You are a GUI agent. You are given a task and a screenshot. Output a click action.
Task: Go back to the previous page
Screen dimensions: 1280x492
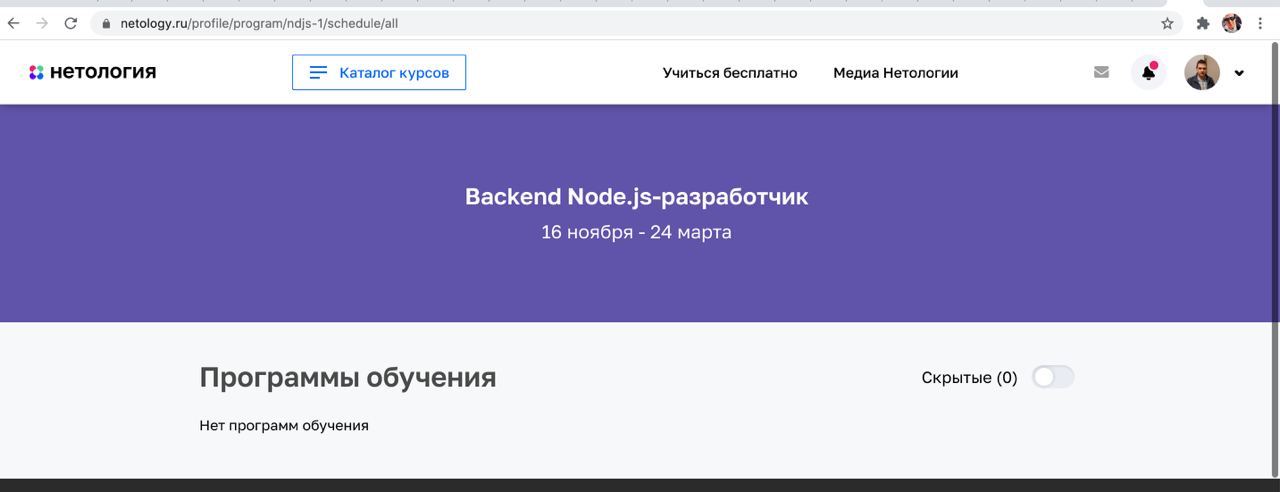point(14,23)
